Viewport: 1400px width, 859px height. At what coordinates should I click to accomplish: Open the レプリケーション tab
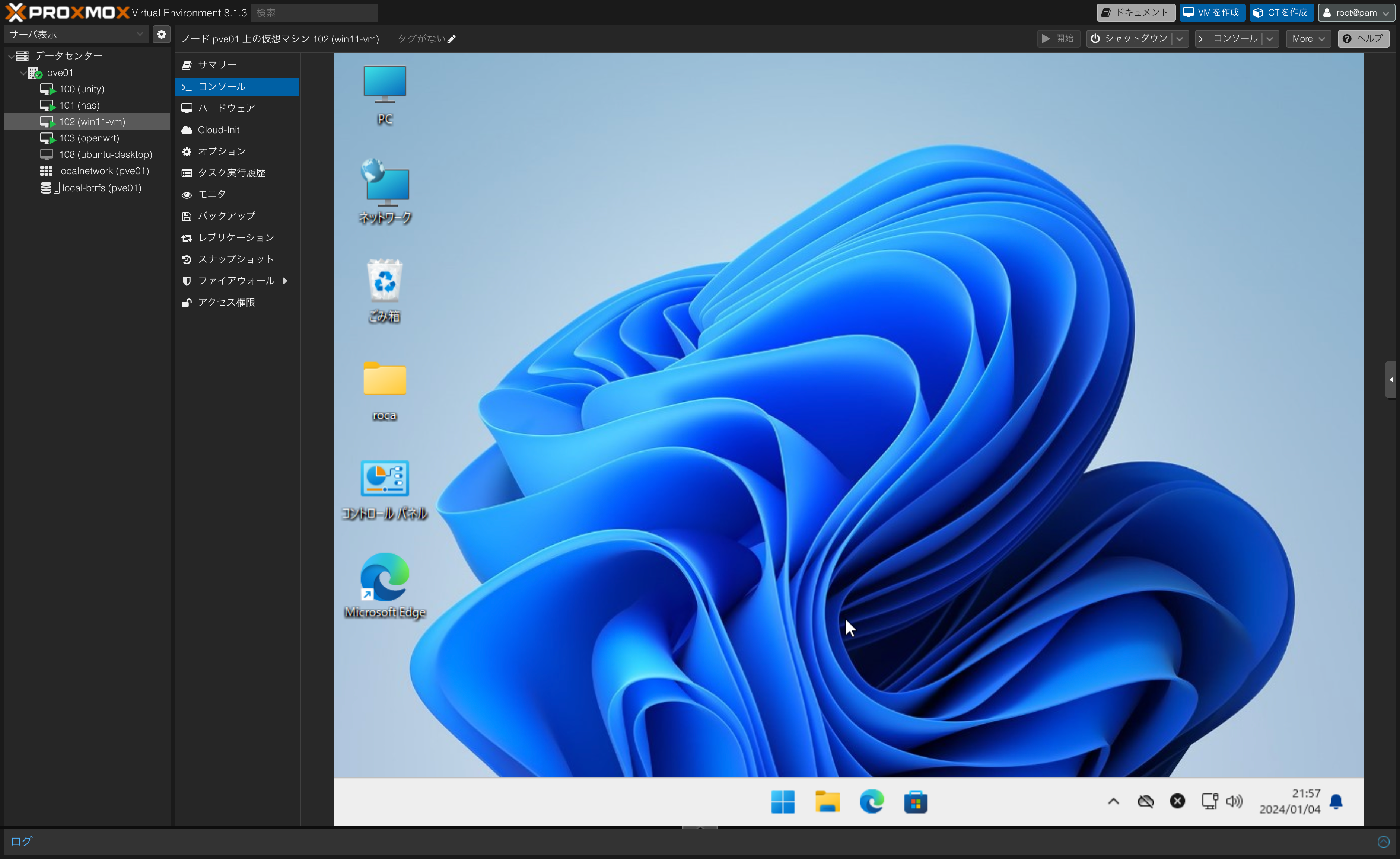pos(237,237)
